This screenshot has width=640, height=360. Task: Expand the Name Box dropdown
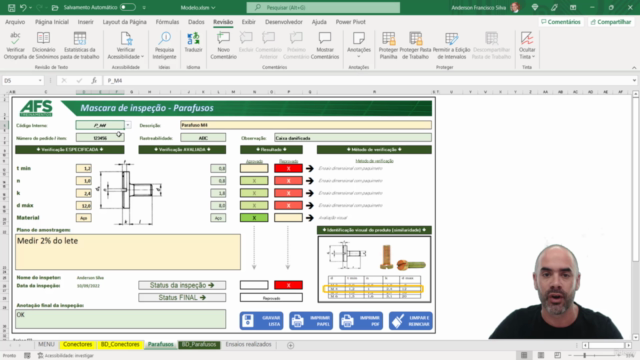pyautogui.click(x=40, y=81)
